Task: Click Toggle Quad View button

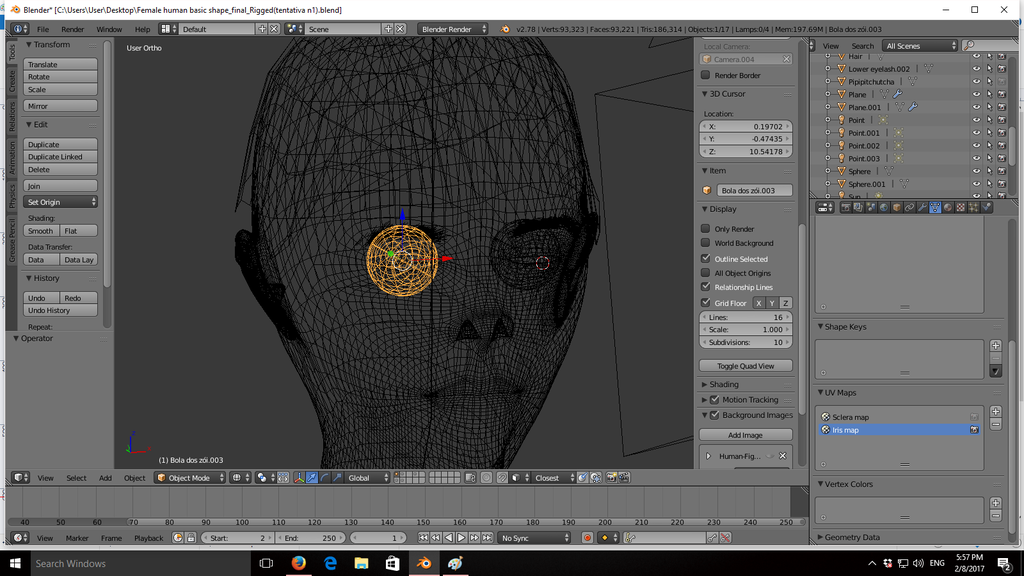Action: pos(746,366)
